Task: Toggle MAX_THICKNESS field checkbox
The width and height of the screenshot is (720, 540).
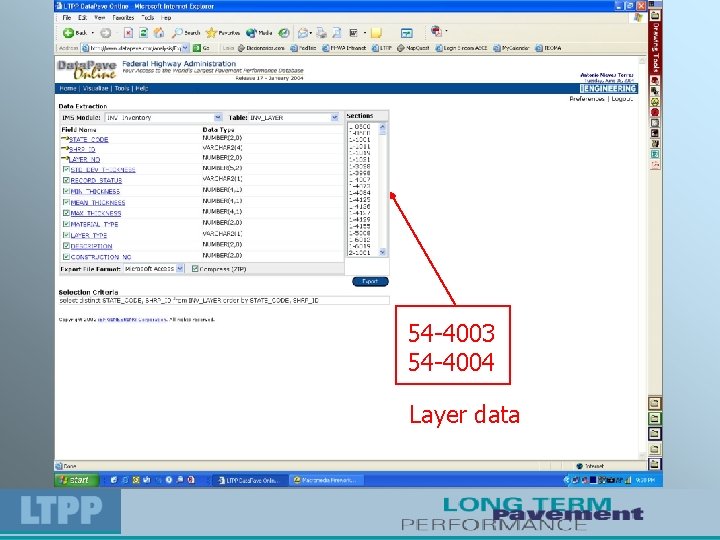Action: tap(66, 213)
